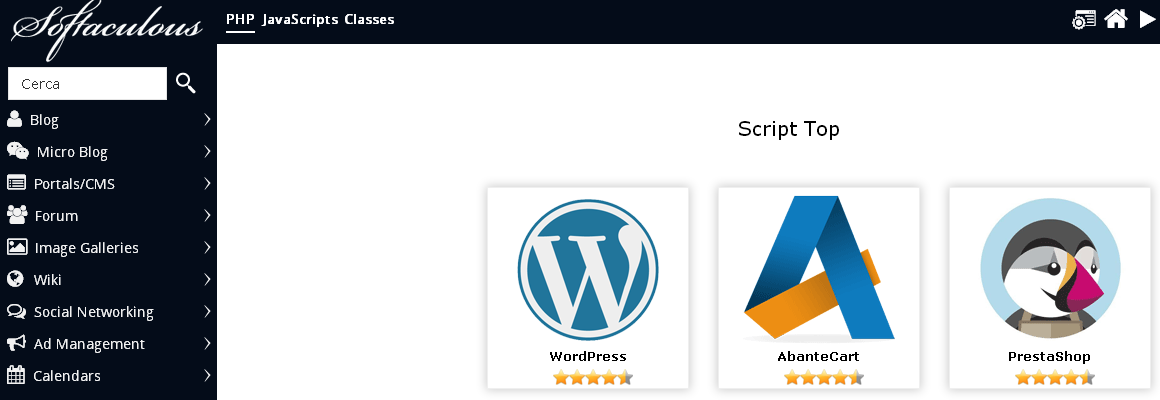Expand the Micro Blog chevron
The width and height of the screenshot is (1160, 400).
click(207, 151)
